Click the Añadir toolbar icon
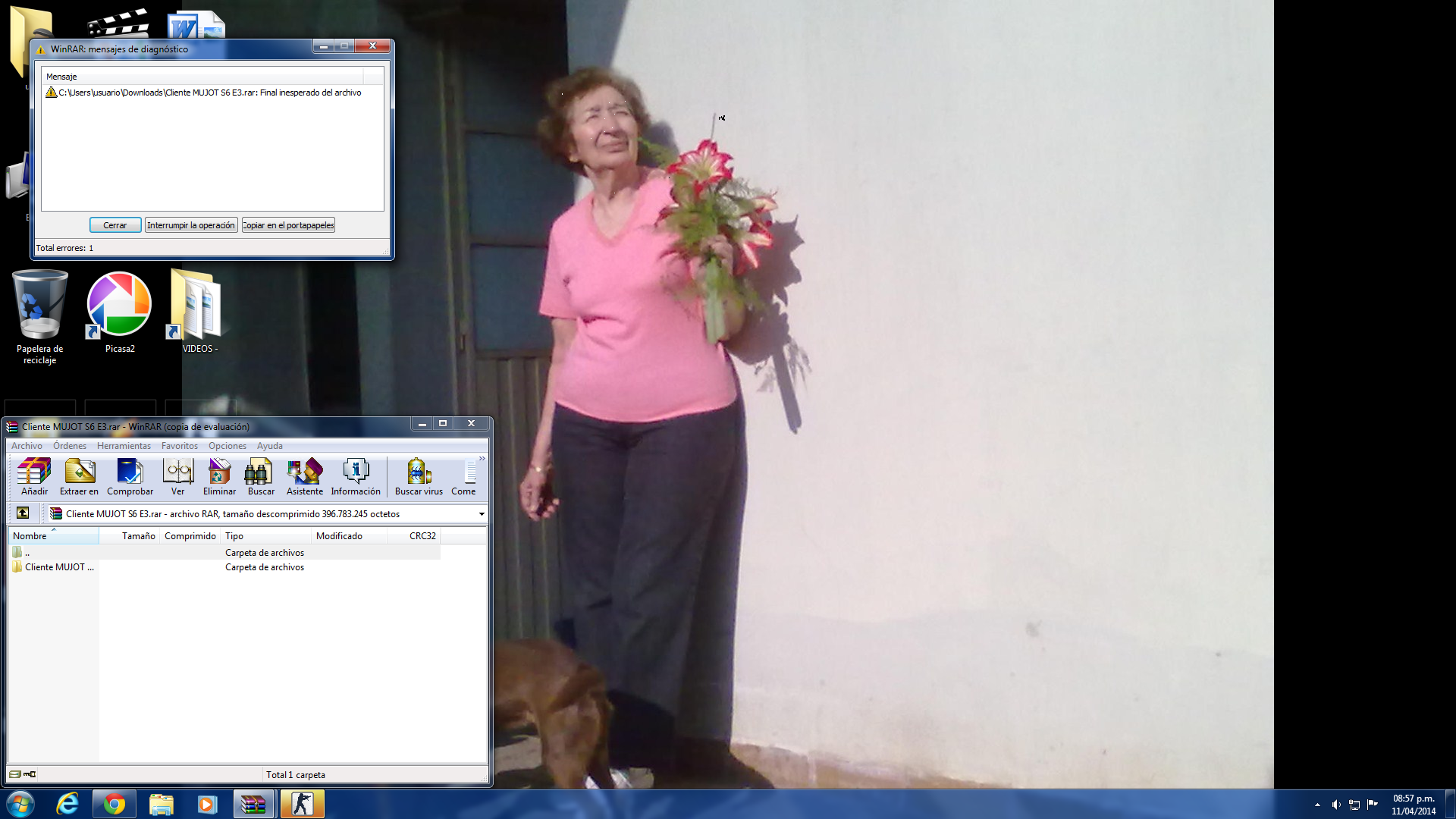1456x819 pixels. (x=34, y=476)
